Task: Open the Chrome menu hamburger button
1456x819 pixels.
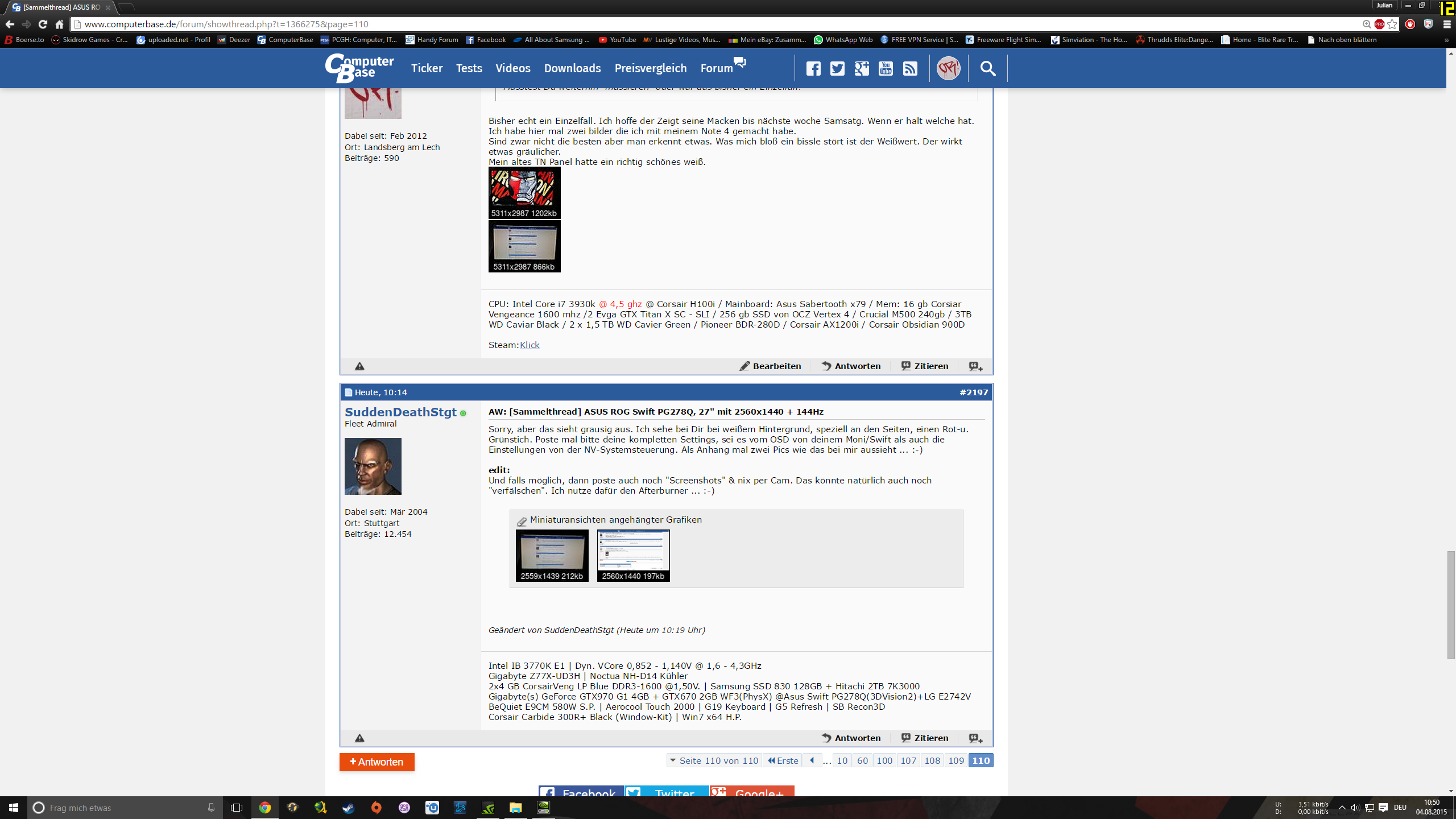Action: [x=1447, y=24]
